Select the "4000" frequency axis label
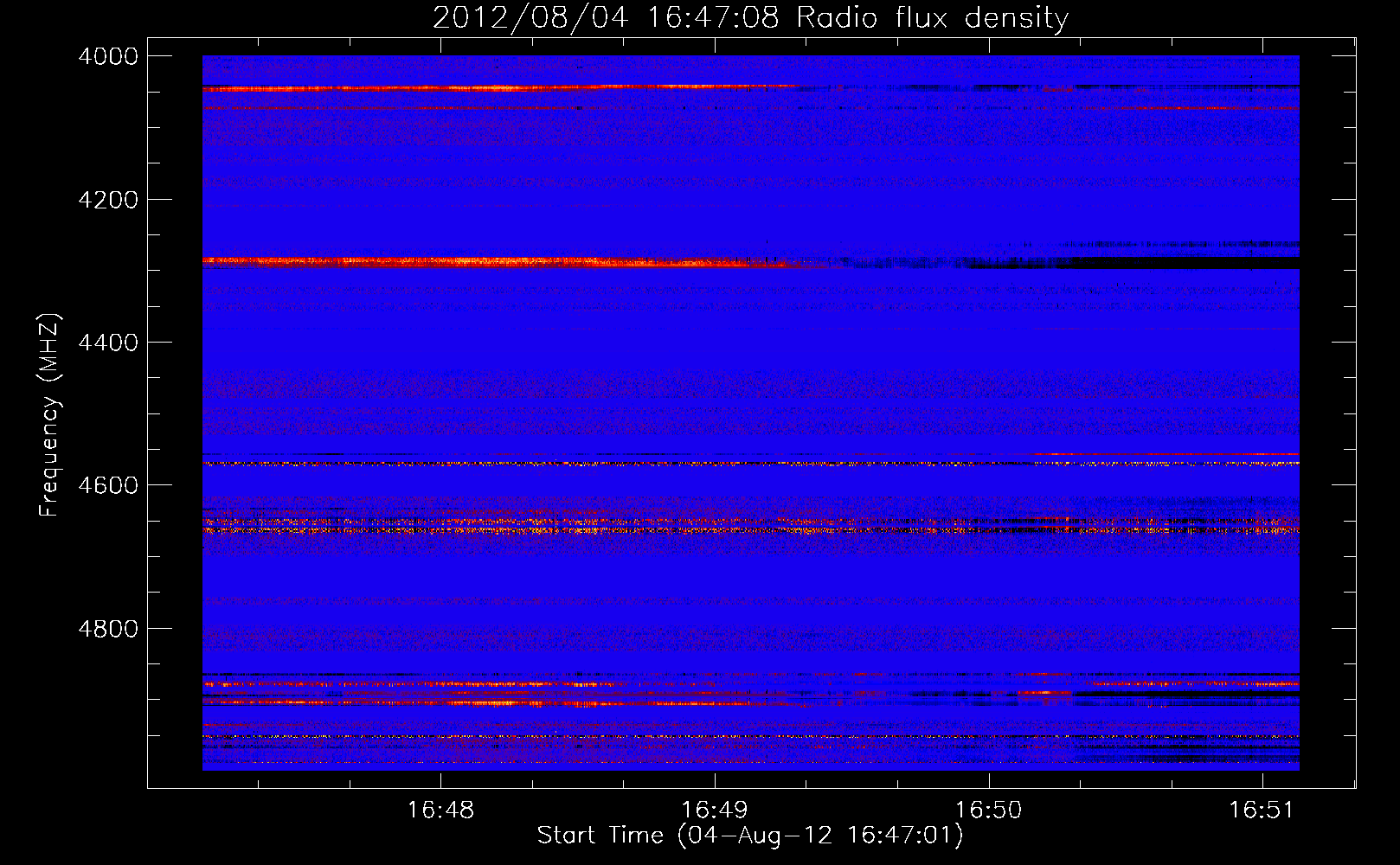This screenshot has height=865, width=1400. pos(108,56)
